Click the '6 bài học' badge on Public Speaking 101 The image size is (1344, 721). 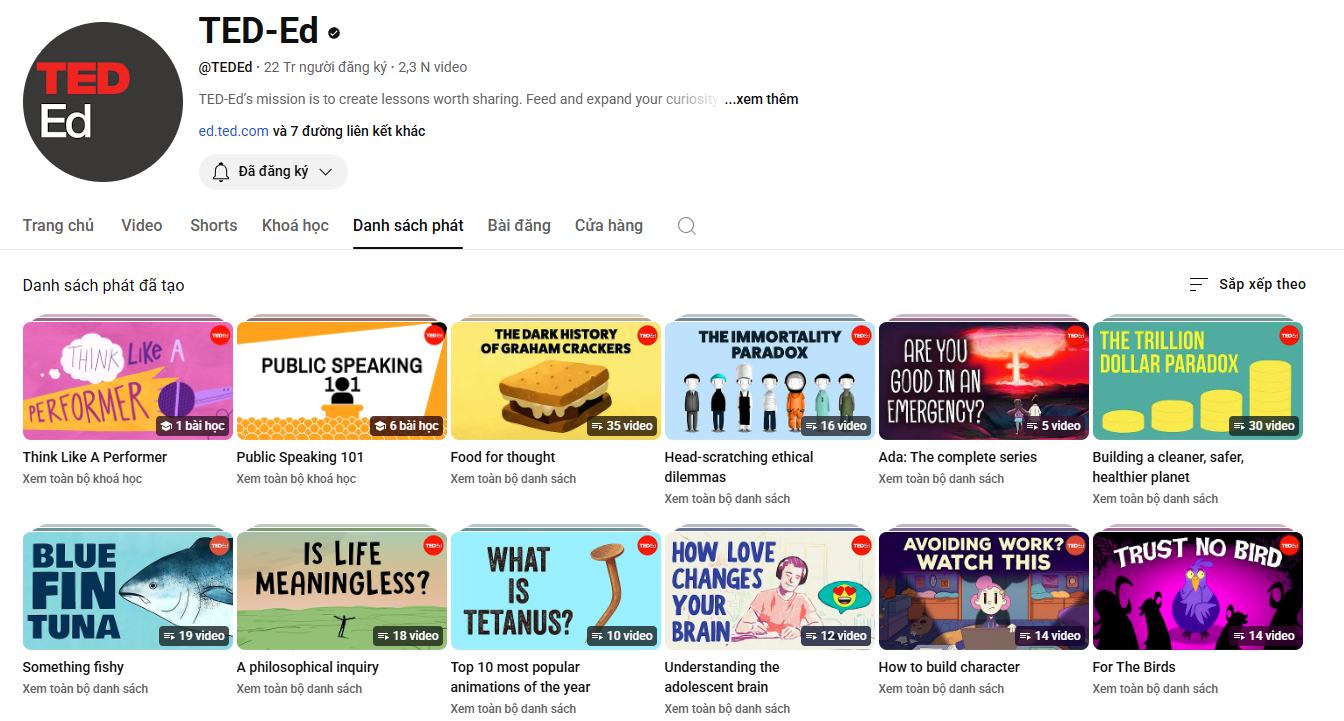tap(407, 426)
